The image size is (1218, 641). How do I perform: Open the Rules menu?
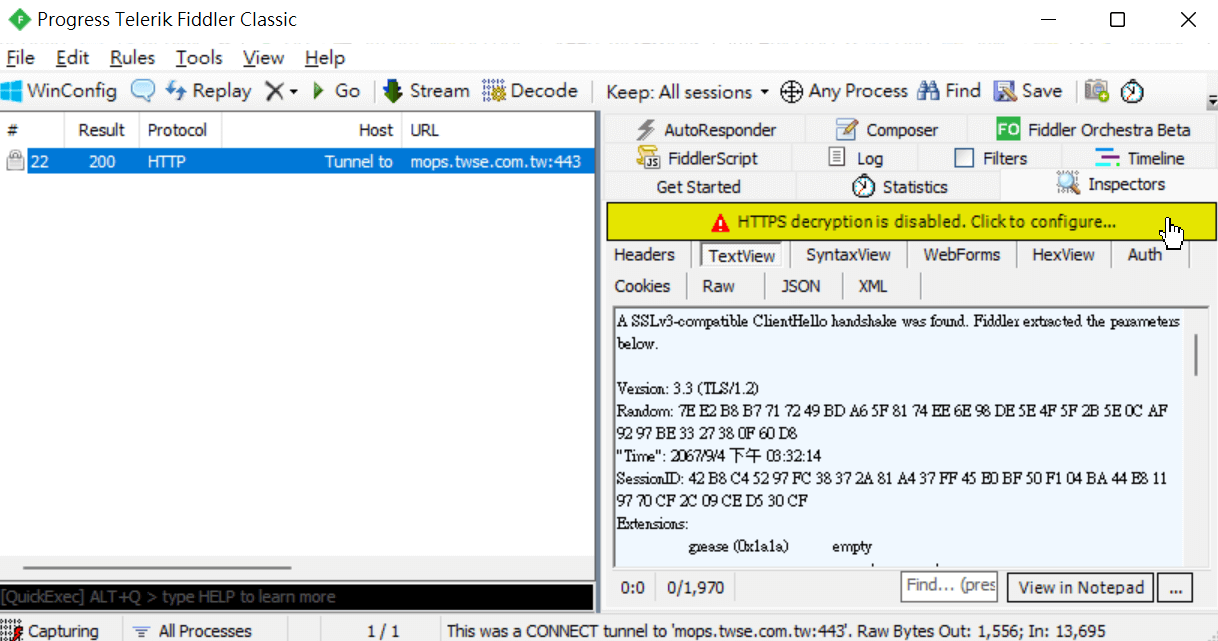click(132, 58)
